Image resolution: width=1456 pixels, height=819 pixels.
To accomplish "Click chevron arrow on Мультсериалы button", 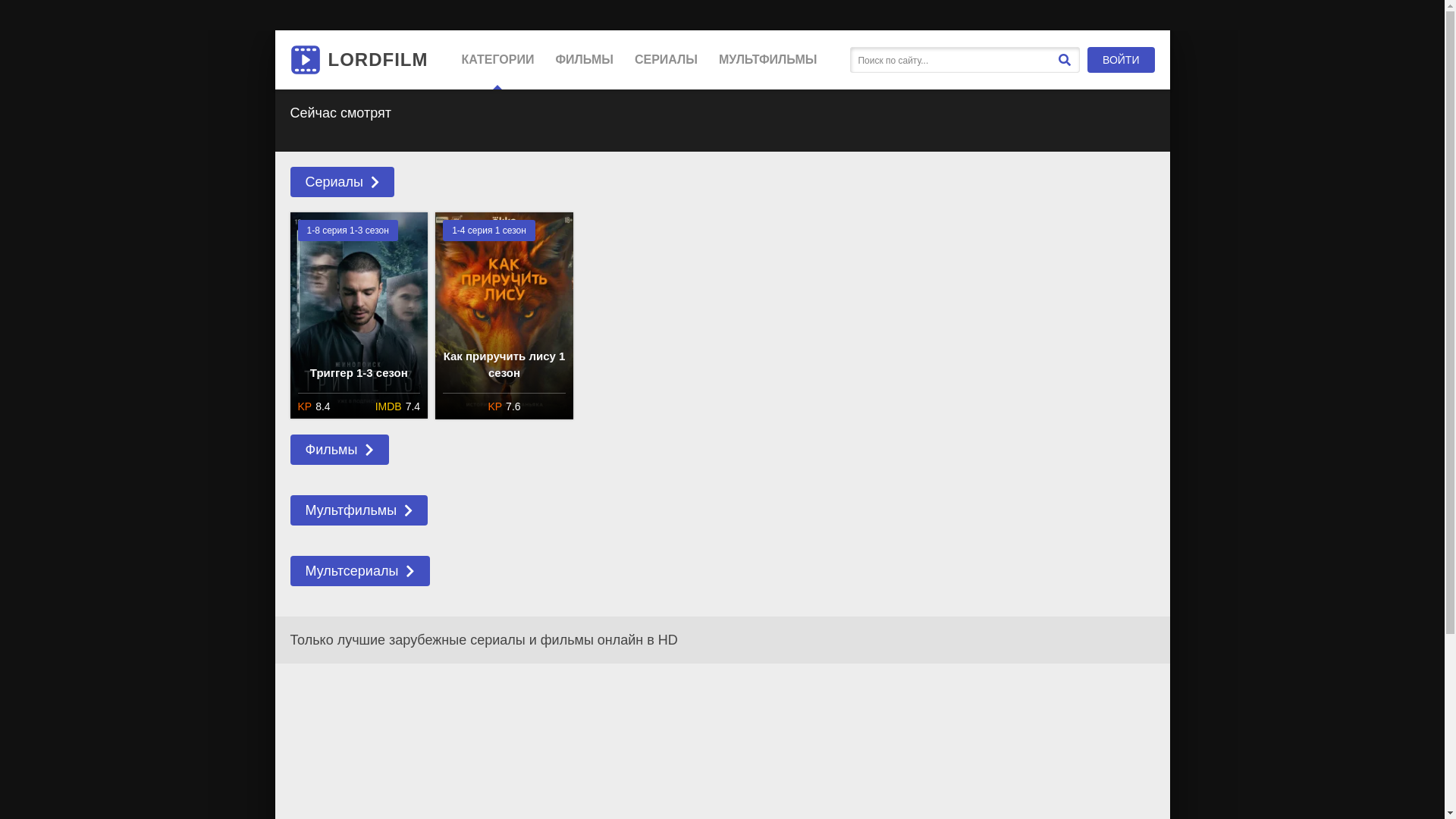I will pyautogui.click(x=409, y=571).
